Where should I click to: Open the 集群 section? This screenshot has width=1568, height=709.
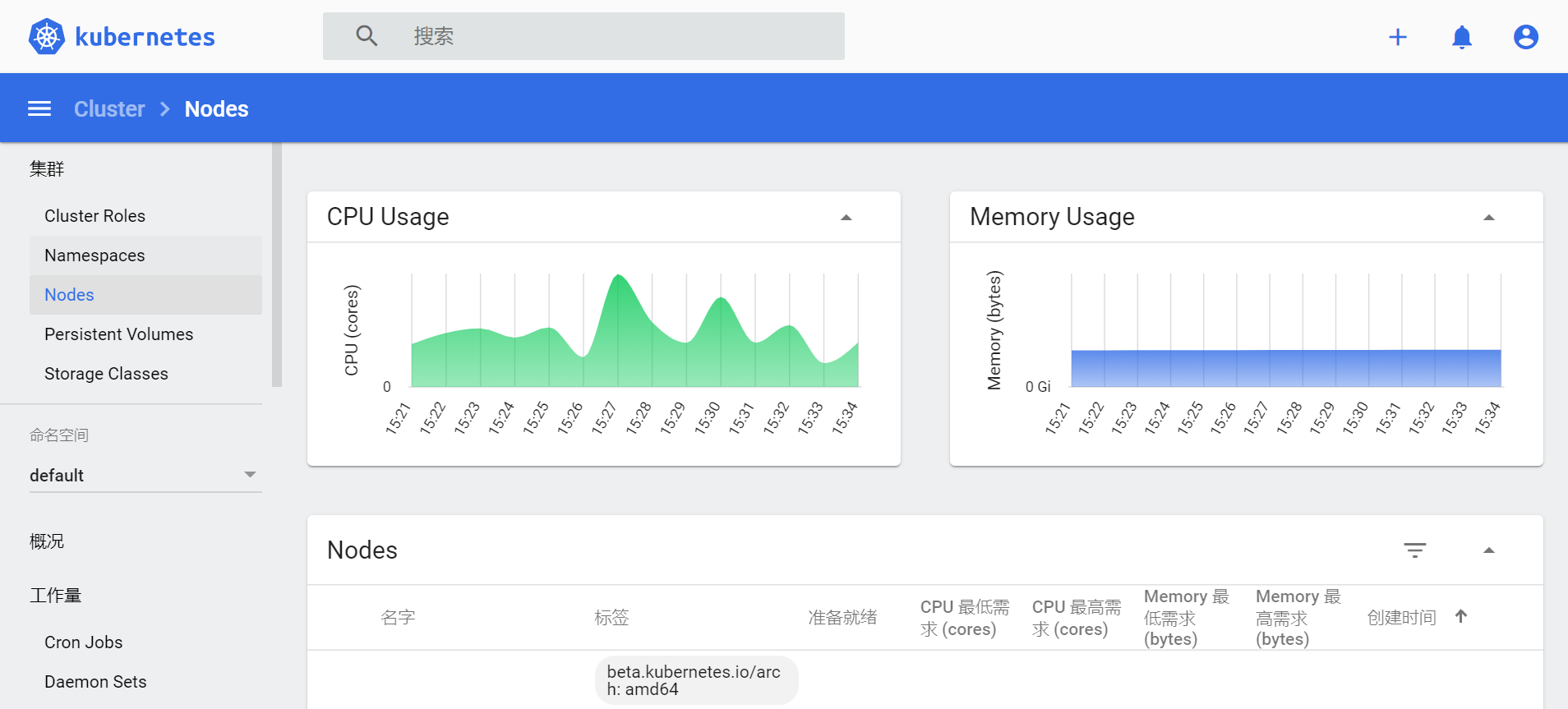[47, 168]
